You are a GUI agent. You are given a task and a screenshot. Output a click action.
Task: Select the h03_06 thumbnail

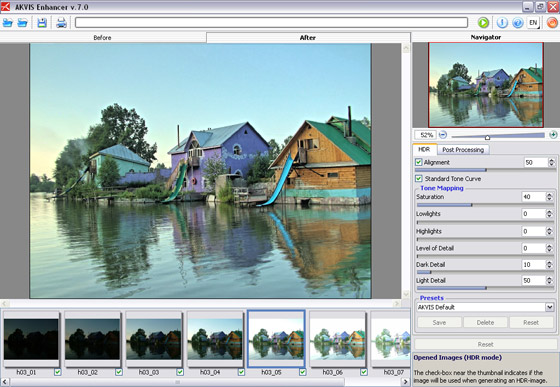pos(338,339)
